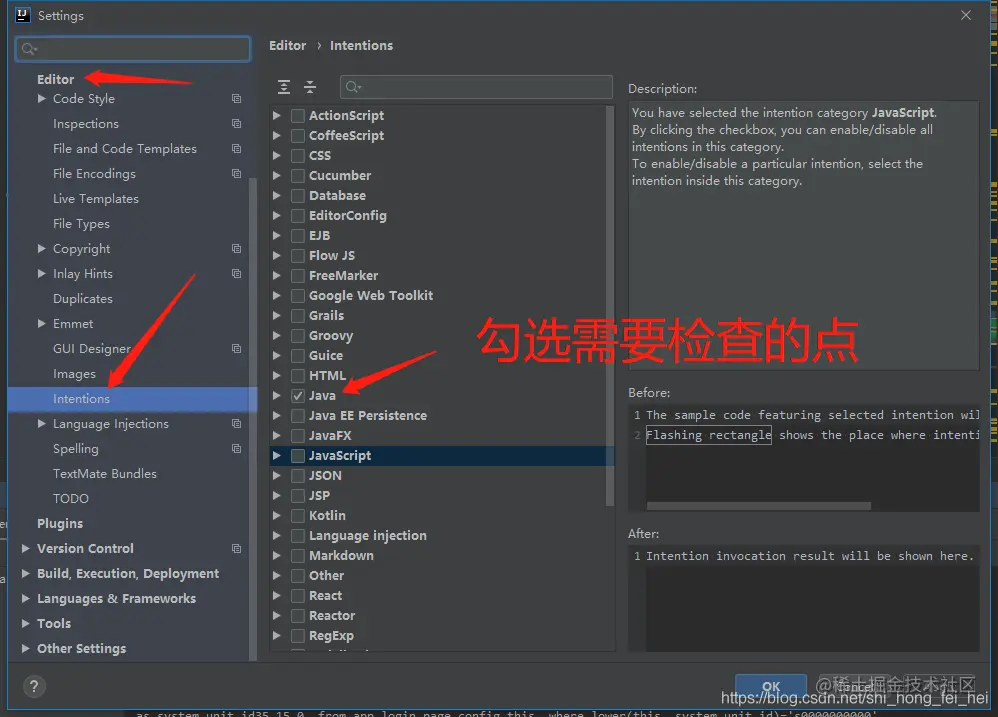This screenshot has width=998, height=717.
Task: Open the Images settings page
Action: pos(74,374)
